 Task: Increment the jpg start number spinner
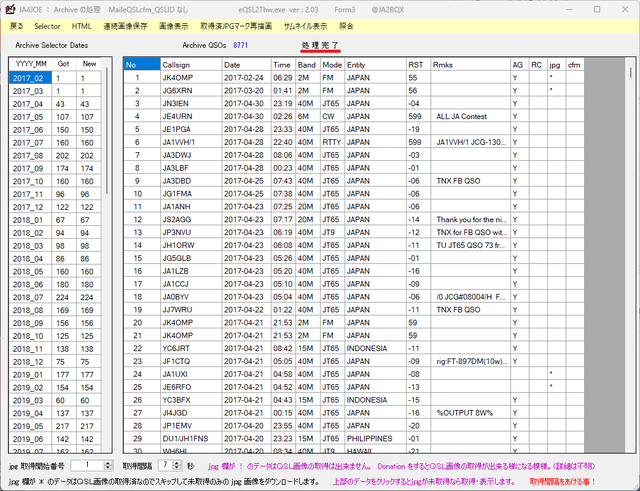click(108, 463)
